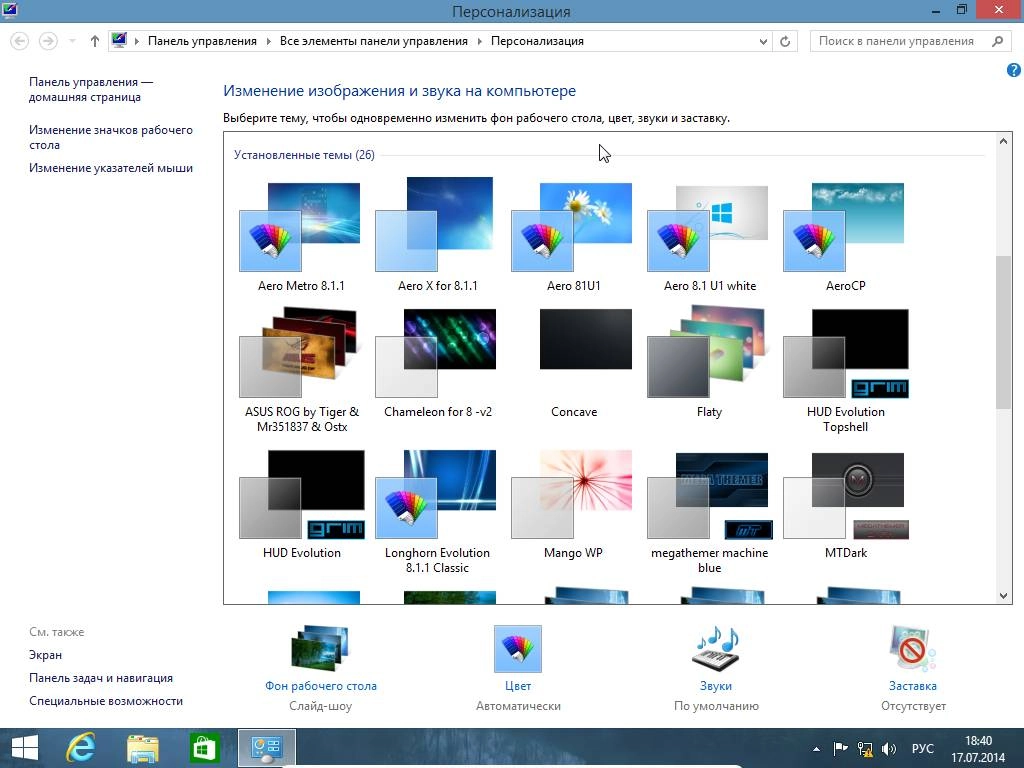The width and height of the screenshot is (1024, 768).
Task: Apply the HUD Evolution theme
Action: point(300,504)
